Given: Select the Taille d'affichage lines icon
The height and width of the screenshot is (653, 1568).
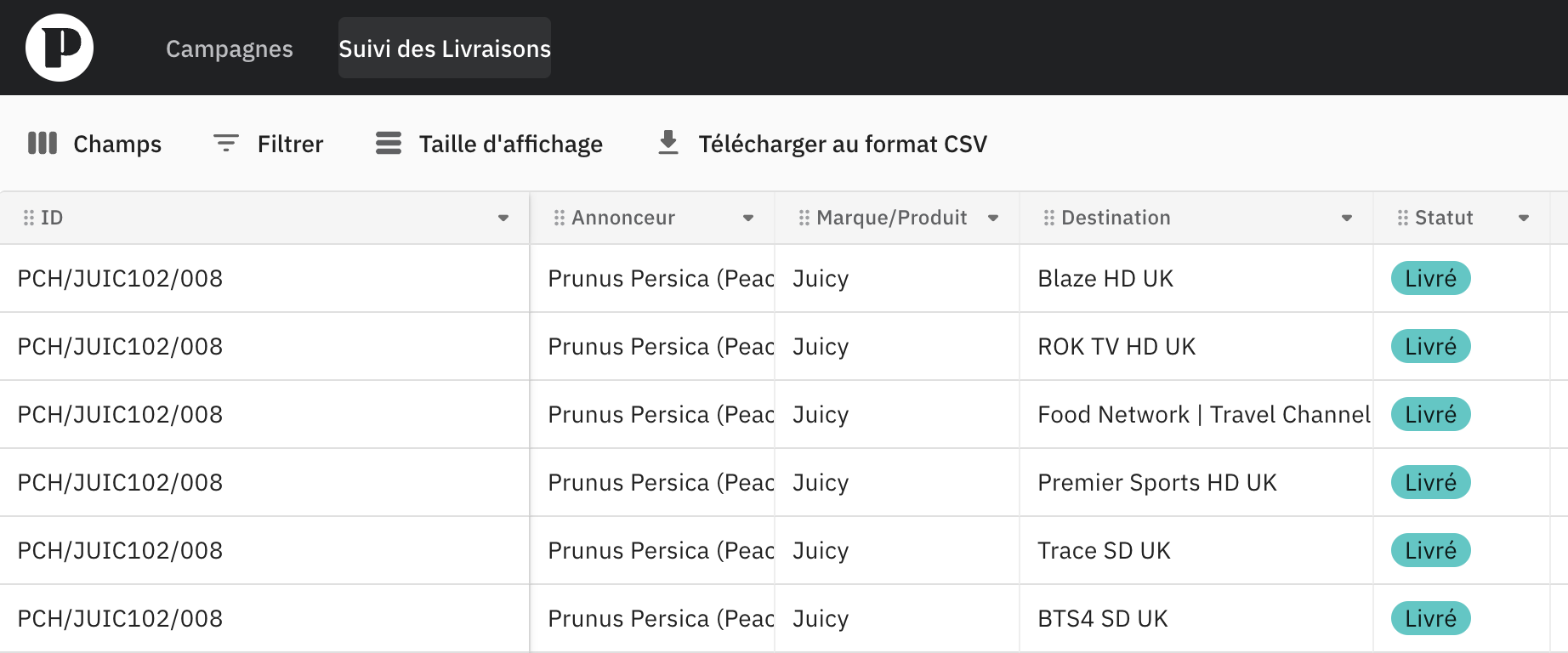Looking at the screenshot, I should click(x=389, y=143).
